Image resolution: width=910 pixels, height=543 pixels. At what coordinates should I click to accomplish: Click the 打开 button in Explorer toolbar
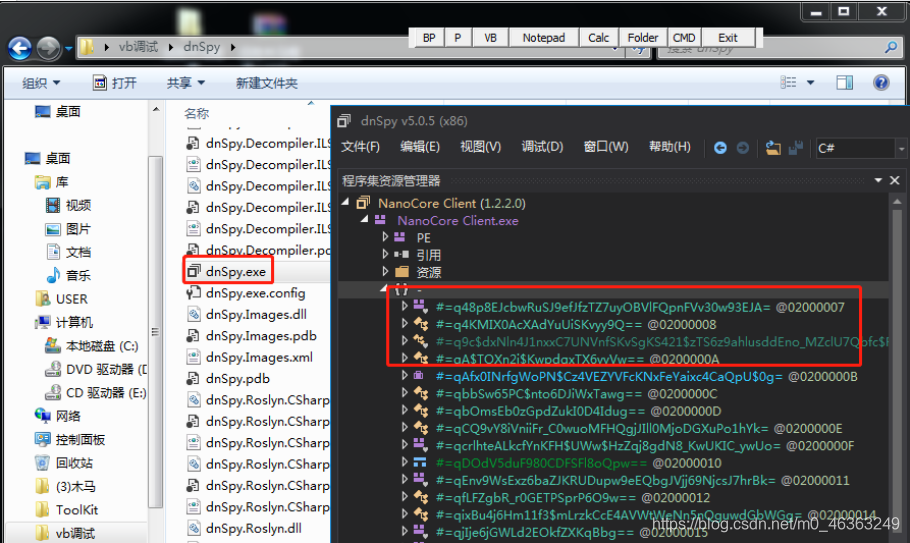pyautogui.click(x=115, y=83)
